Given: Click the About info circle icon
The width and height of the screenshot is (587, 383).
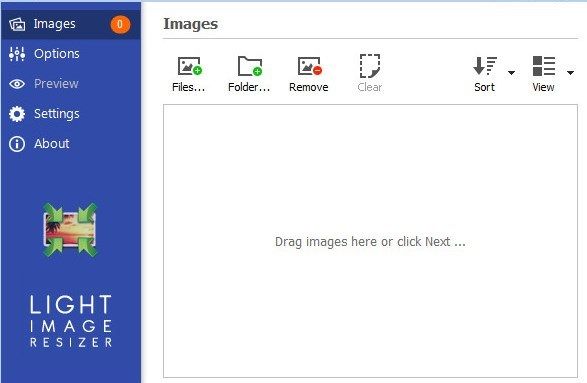Looking at the screenshot, I should coord(17,144).
